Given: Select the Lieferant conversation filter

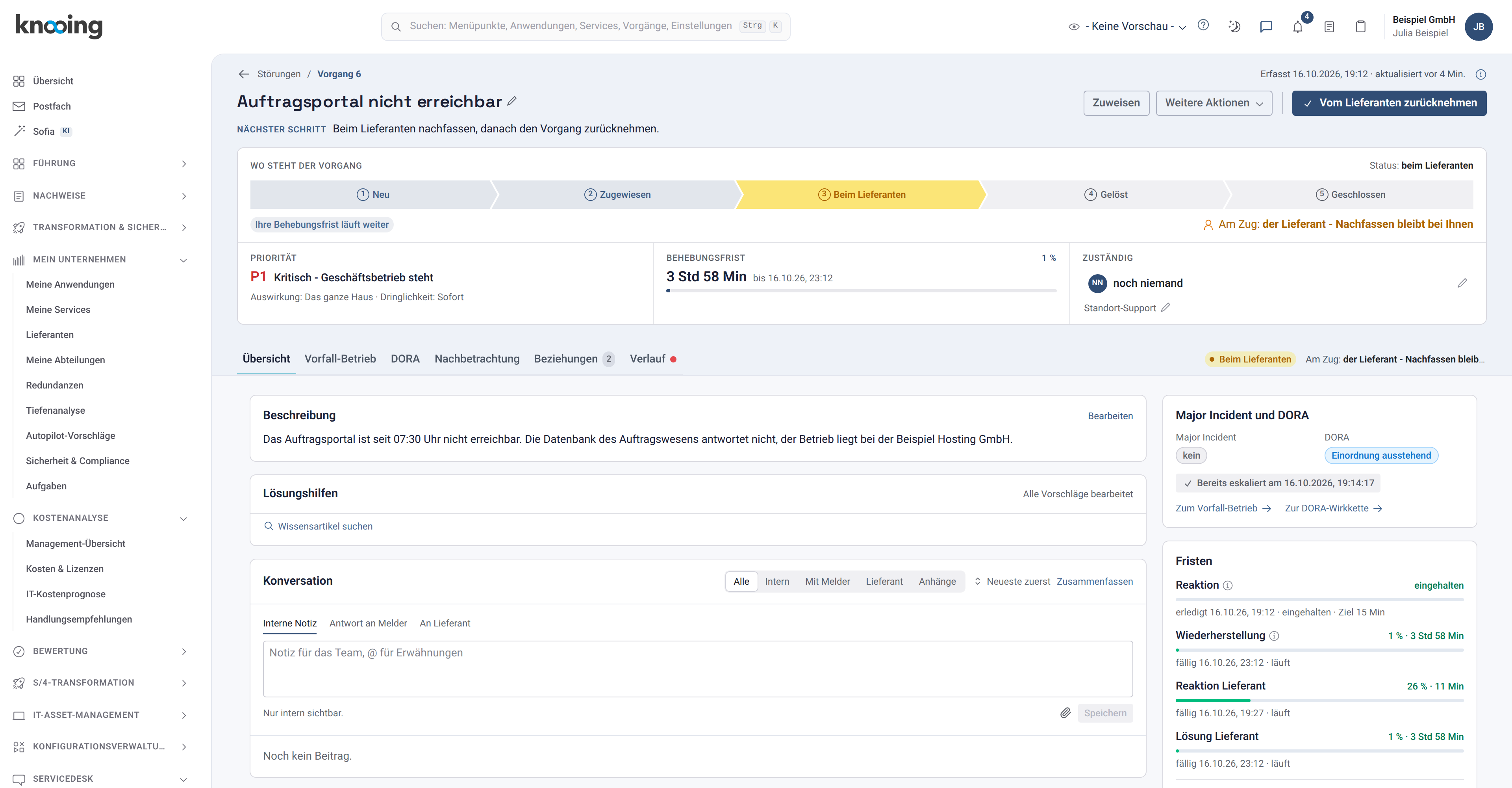Looking at the screenshot, I should coord(884,581).
